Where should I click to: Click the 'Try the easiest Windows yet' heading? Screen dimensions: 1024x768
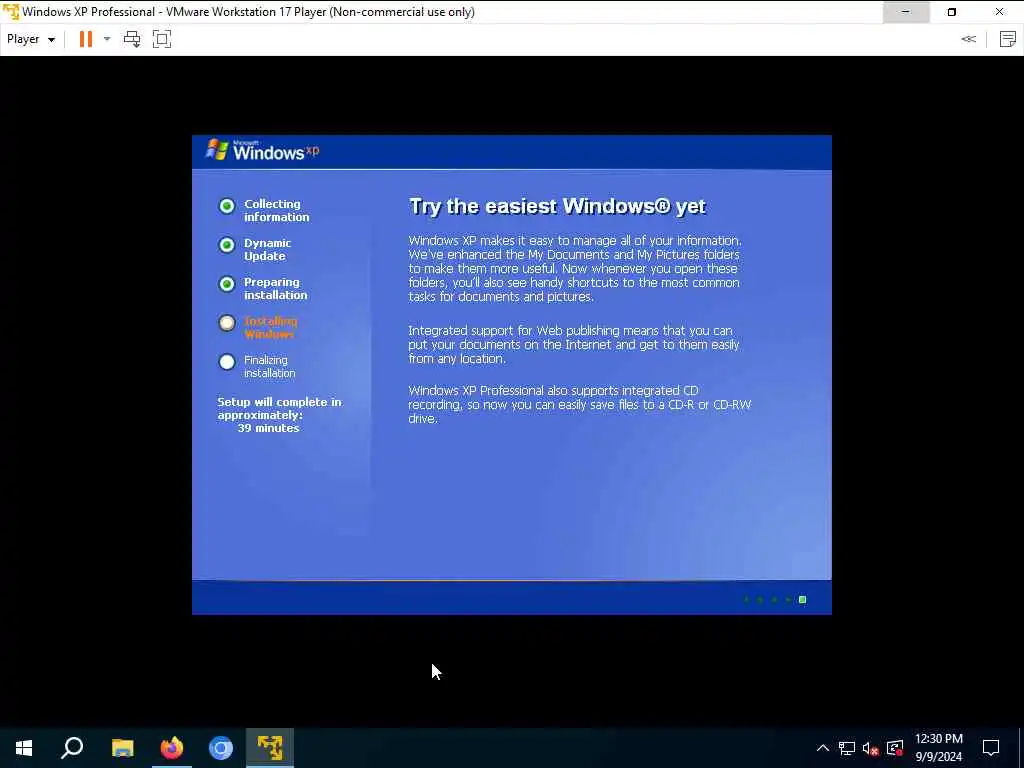[557, 206]
